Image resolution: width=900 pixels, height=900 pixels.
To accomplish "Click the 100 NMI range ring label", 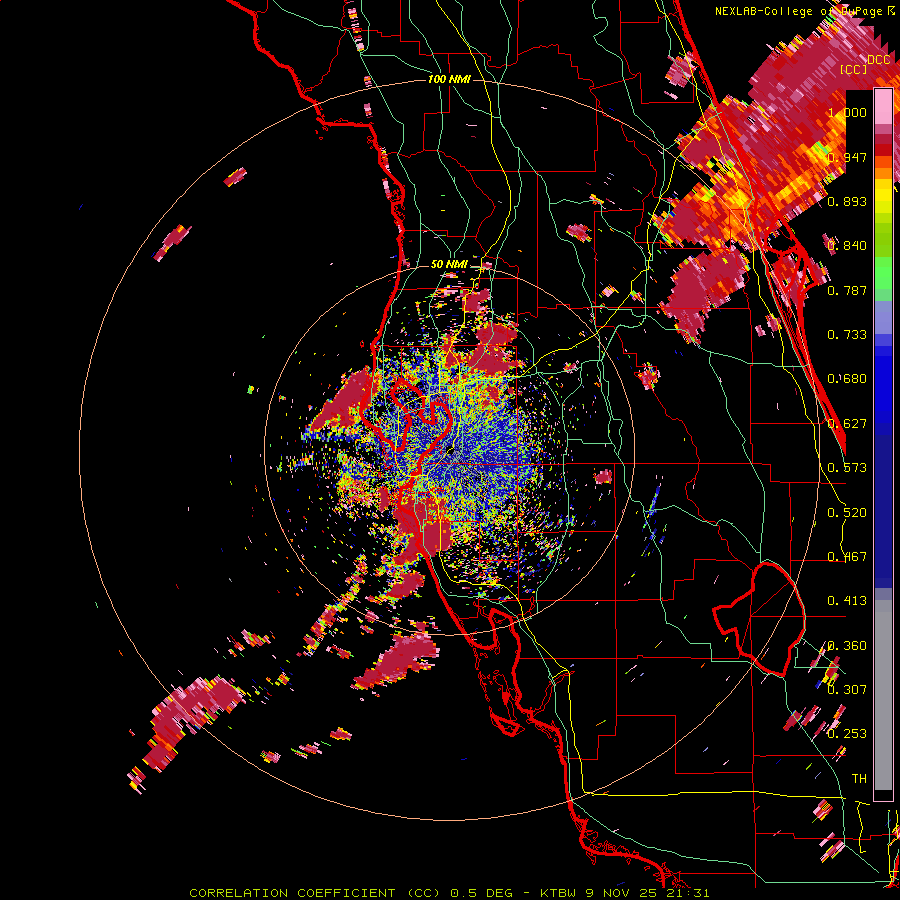I will 449,79.
